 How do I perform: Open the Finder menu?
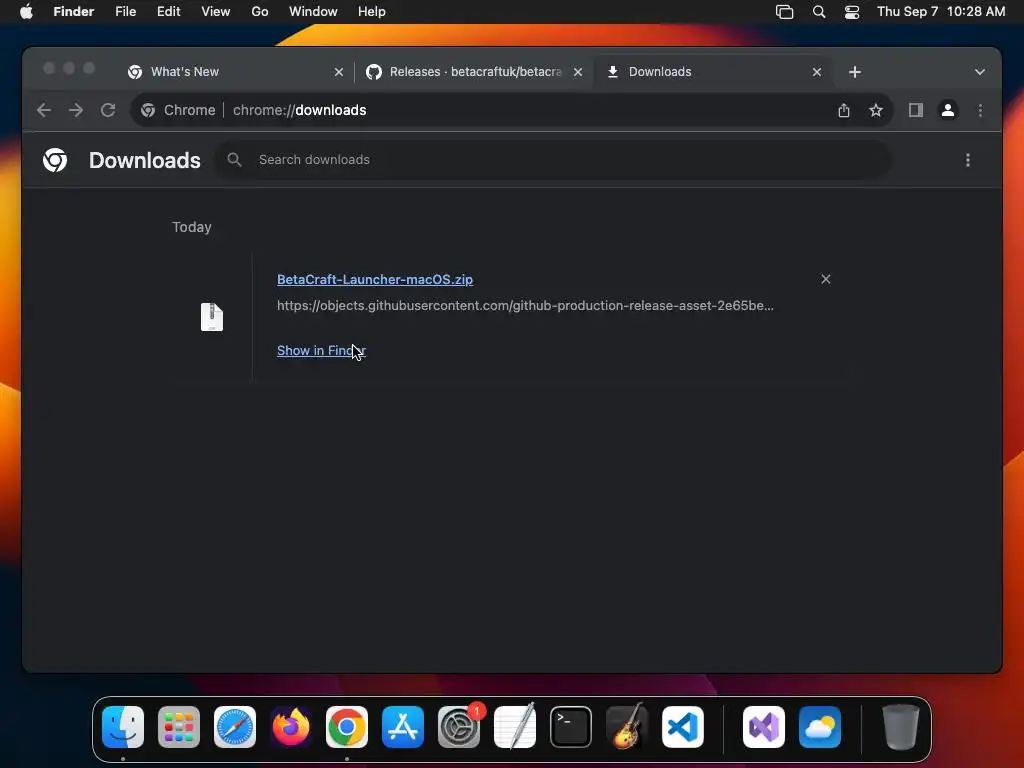[x=73, y=12]
